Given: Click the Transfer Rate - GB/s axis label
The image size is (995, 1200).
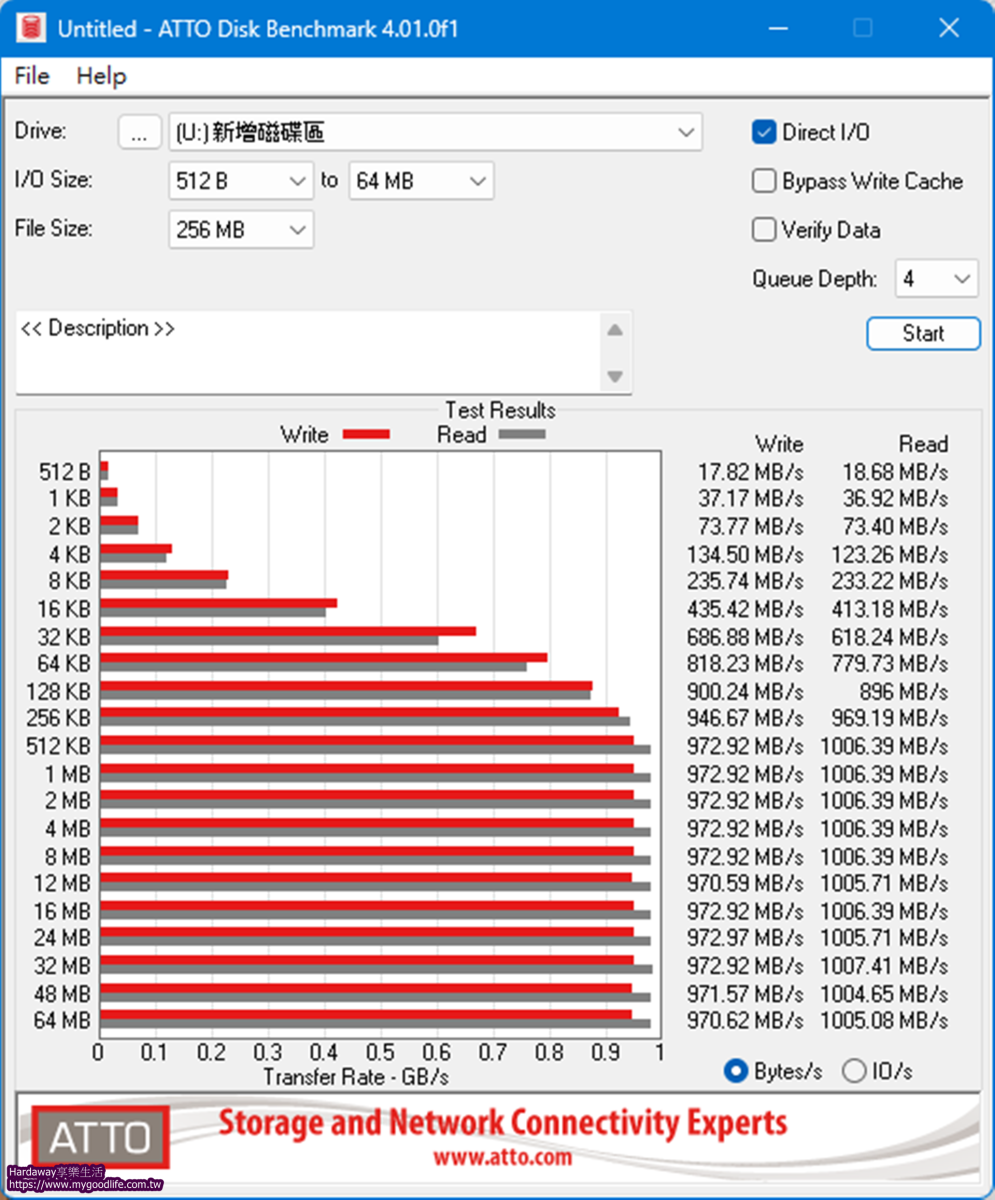Looking at the screenshot, I should tap(356, 1077).
